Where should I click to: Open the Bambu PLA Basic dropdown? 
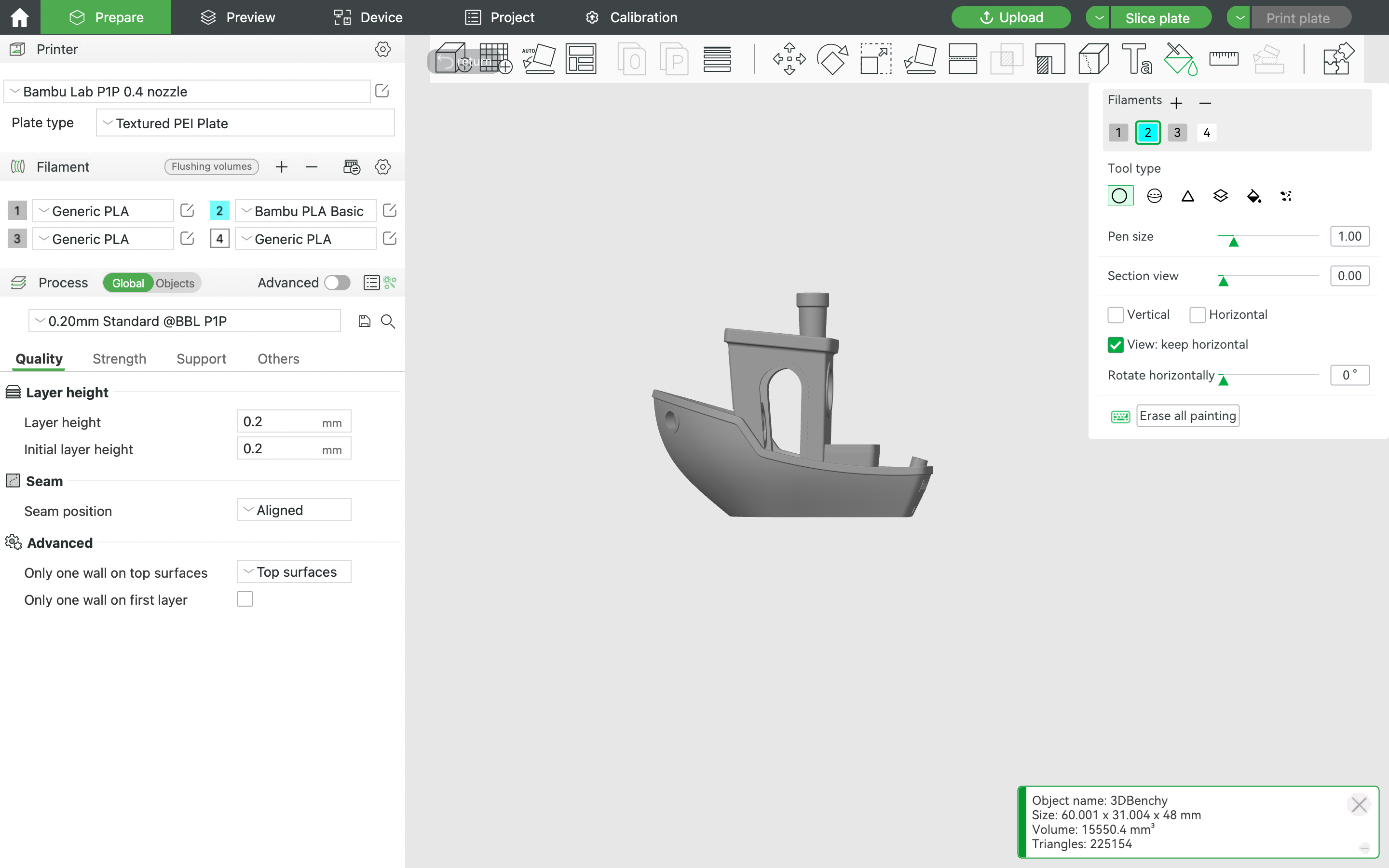click(305, 211)
